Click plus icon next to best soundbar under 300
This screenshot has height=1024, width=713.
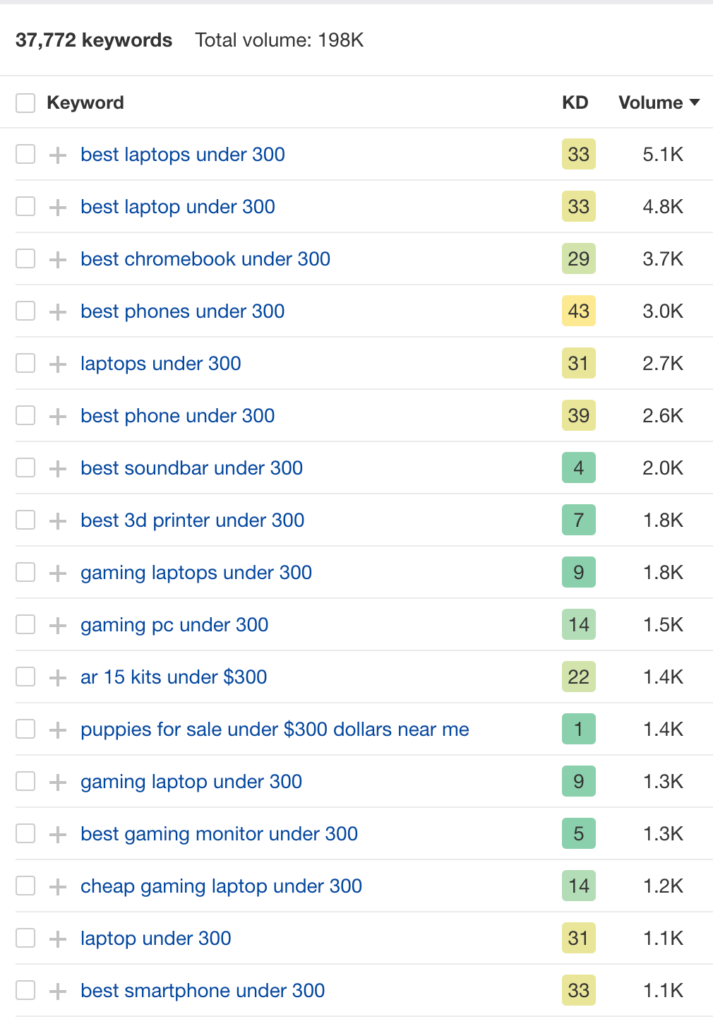(57, 468)
